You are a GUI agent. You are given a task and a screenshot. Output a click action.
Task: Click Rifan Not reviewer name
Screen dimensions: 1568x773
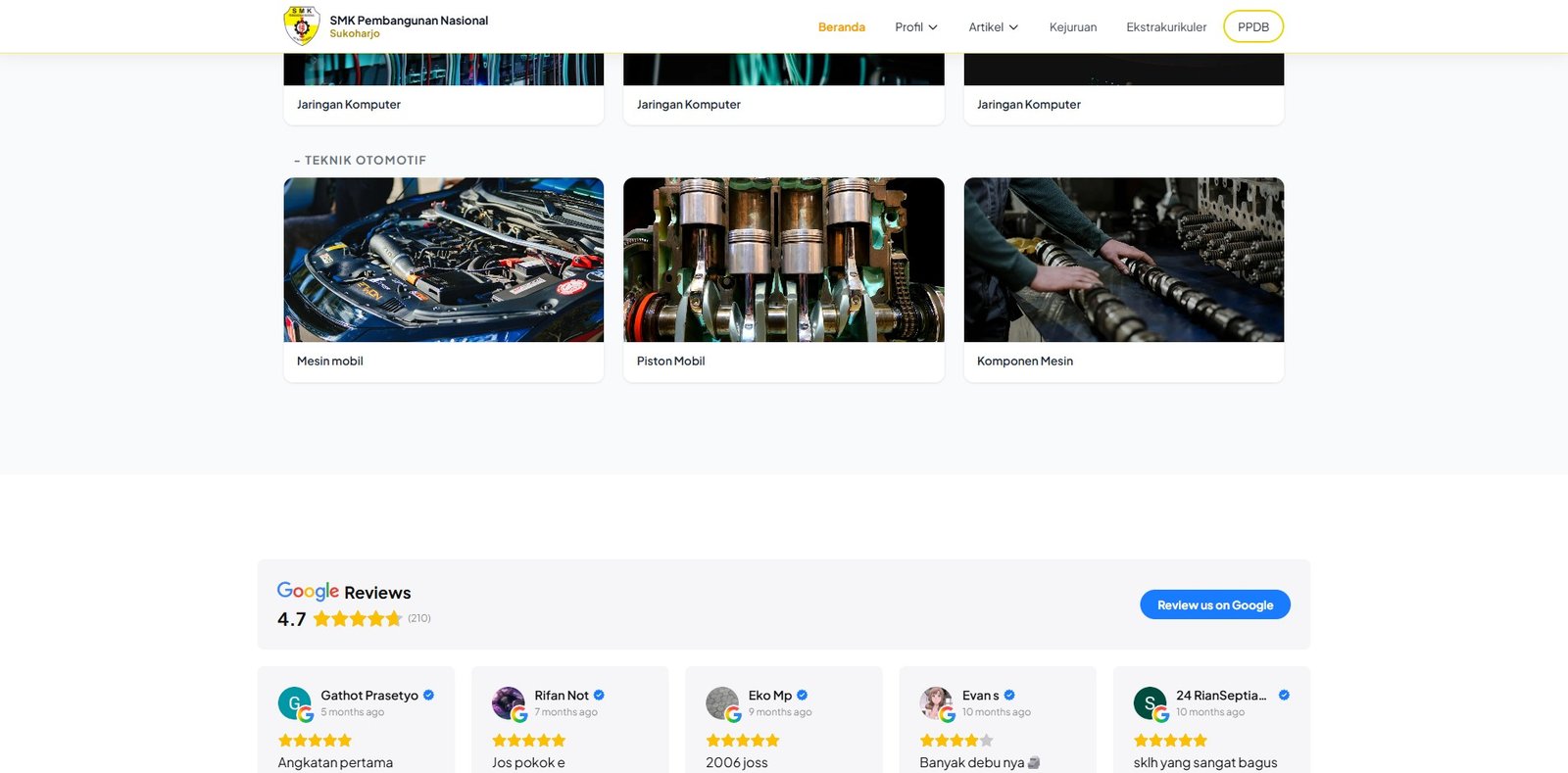[x=562, y=696]
